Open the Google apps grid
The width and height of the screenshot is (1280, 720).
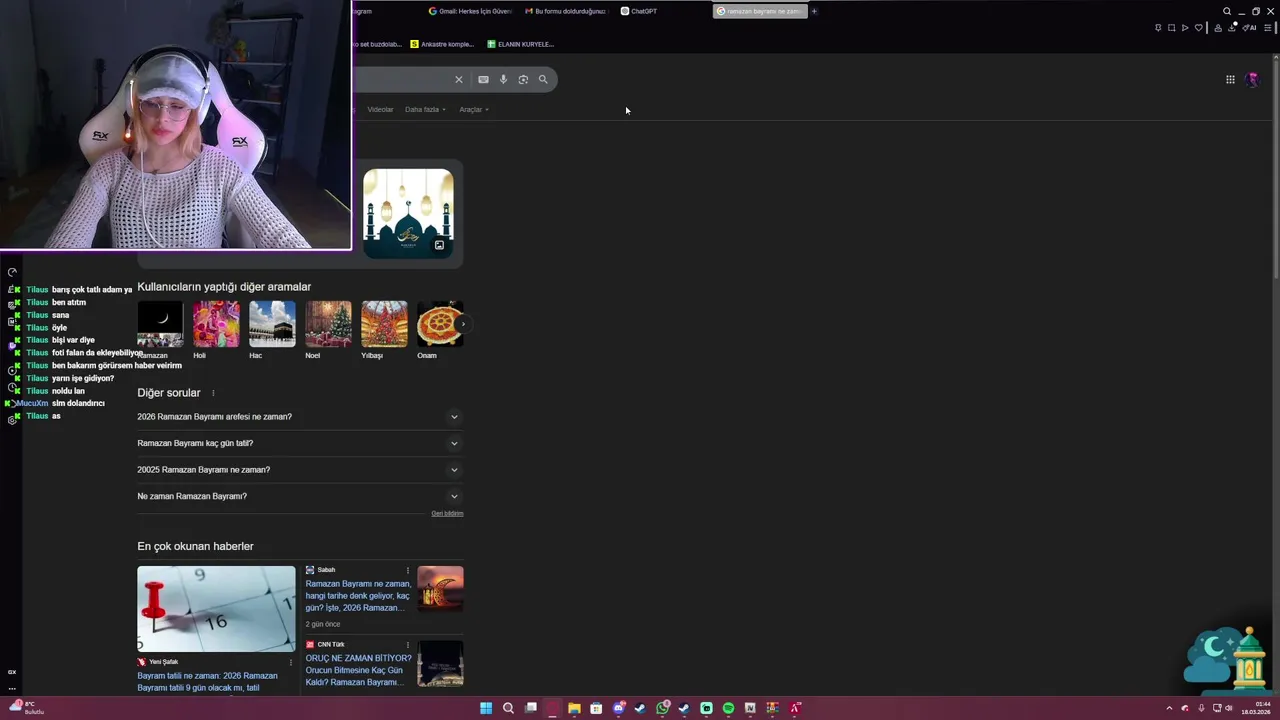click(x=1230, y=79)
